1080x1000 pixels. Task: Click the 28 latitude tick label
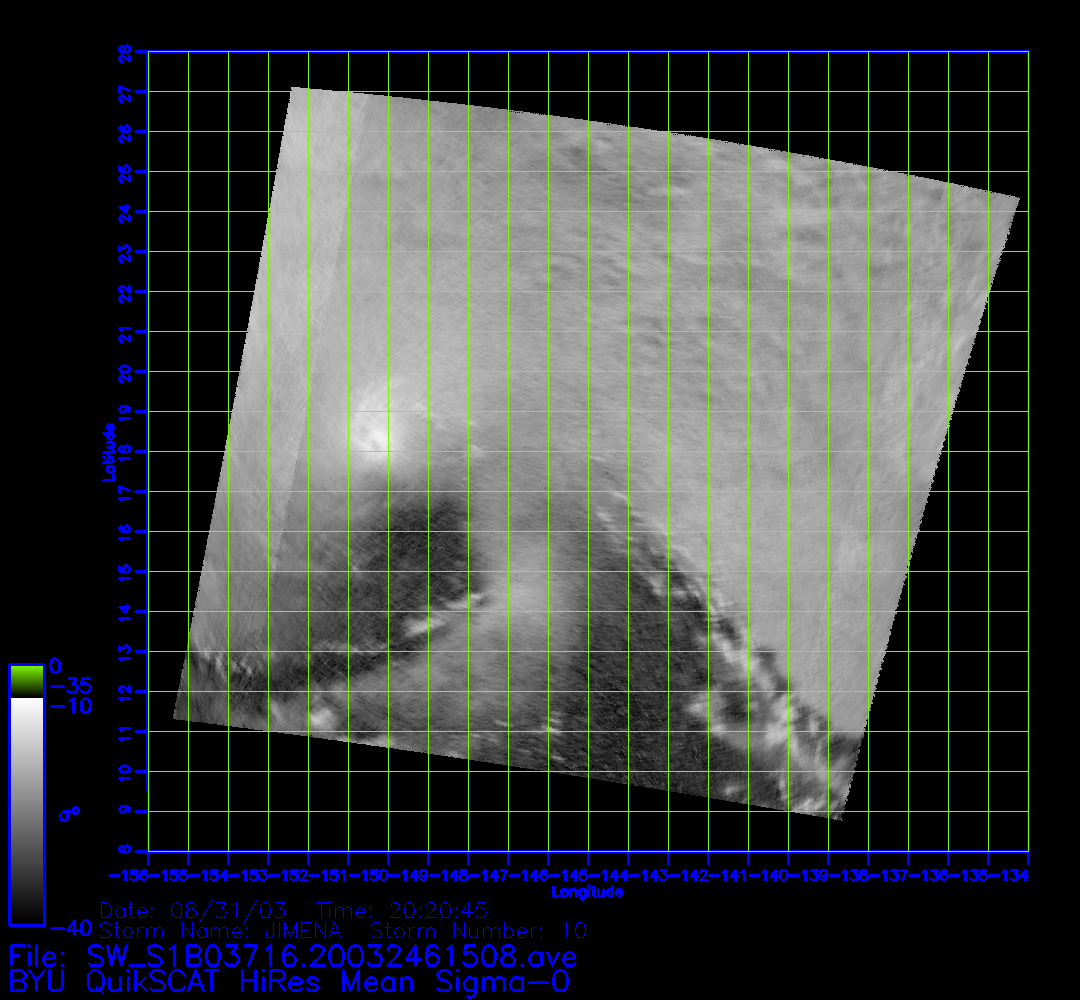pyautogui.click(x=125, y=52)
